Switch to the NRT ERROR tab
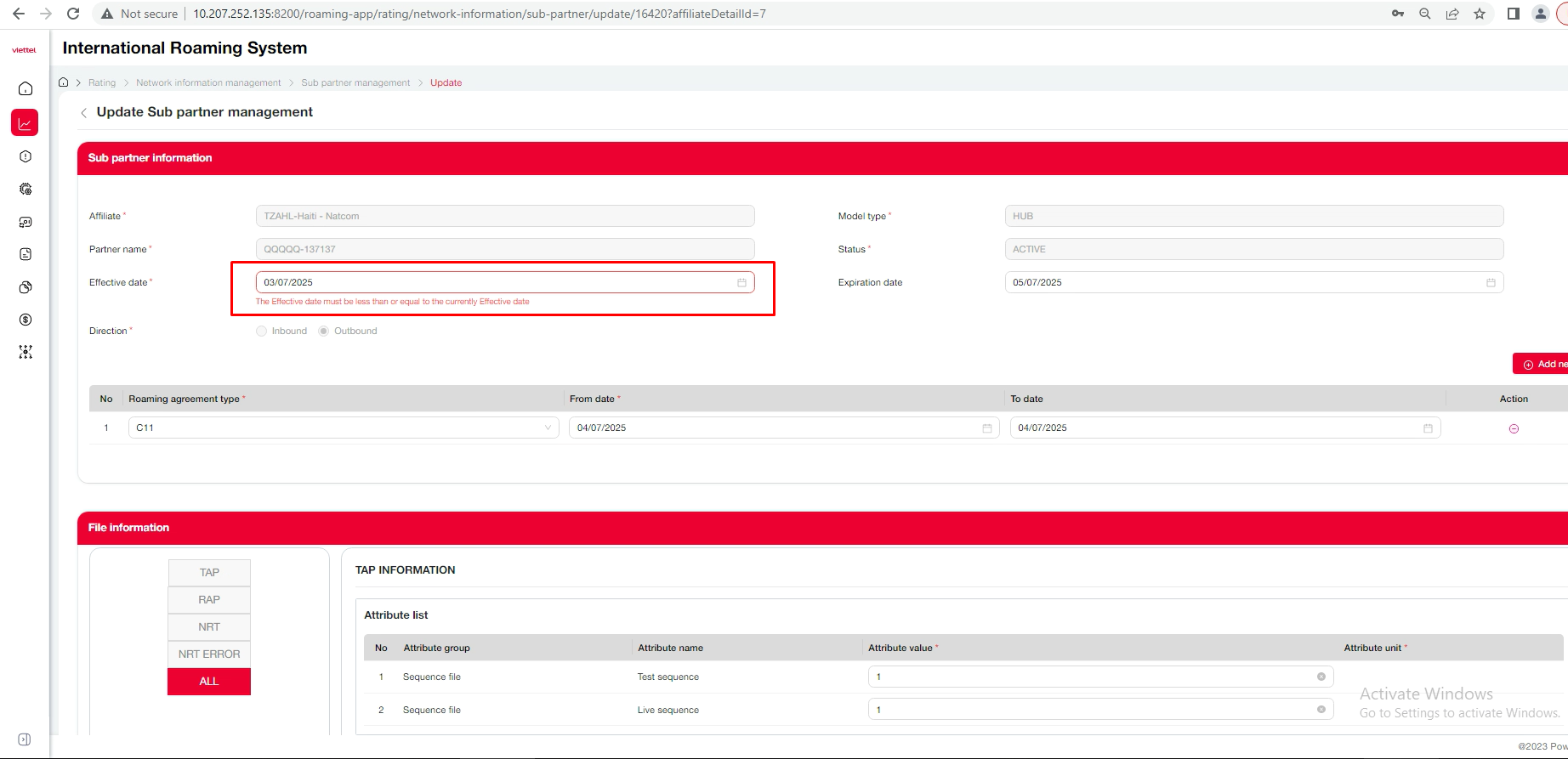Image resolution: width=1568 pixels, height=759 pixels. pos(209,654)
